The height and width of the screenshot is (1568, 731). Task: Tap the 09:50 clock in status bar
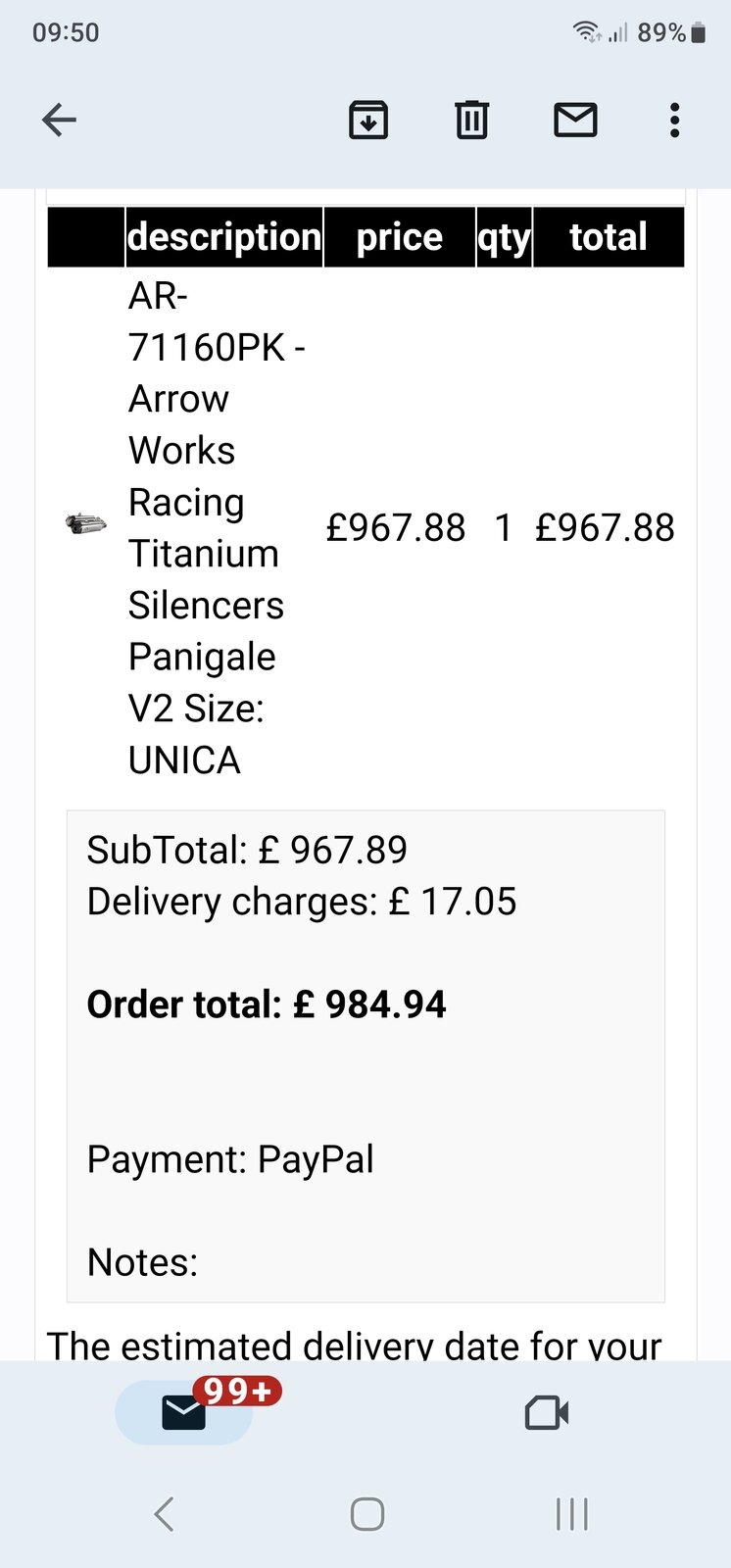coord(66,32)
